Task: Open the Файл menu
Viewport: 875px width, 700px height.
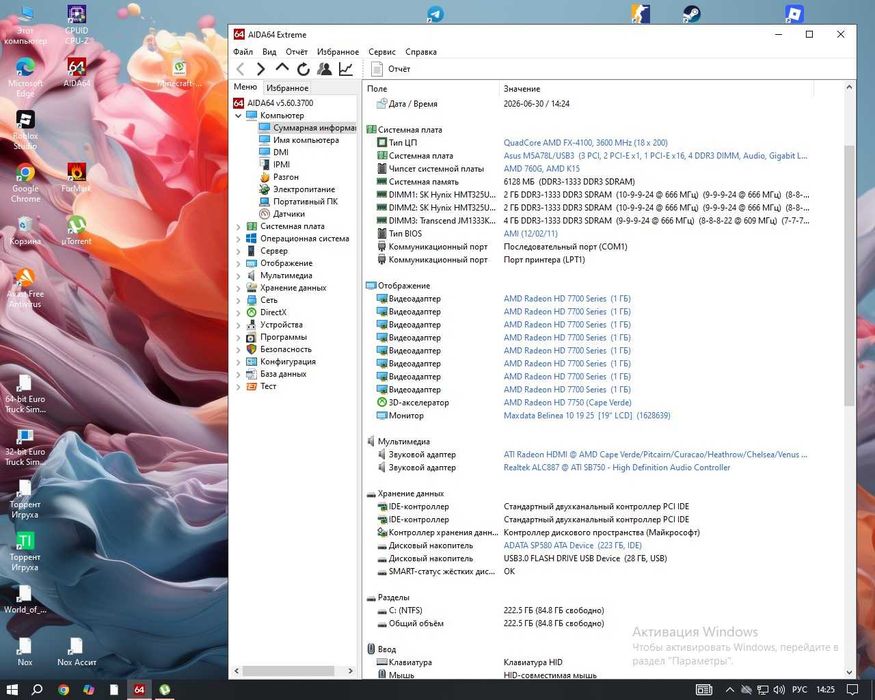Action: [243, 52]
